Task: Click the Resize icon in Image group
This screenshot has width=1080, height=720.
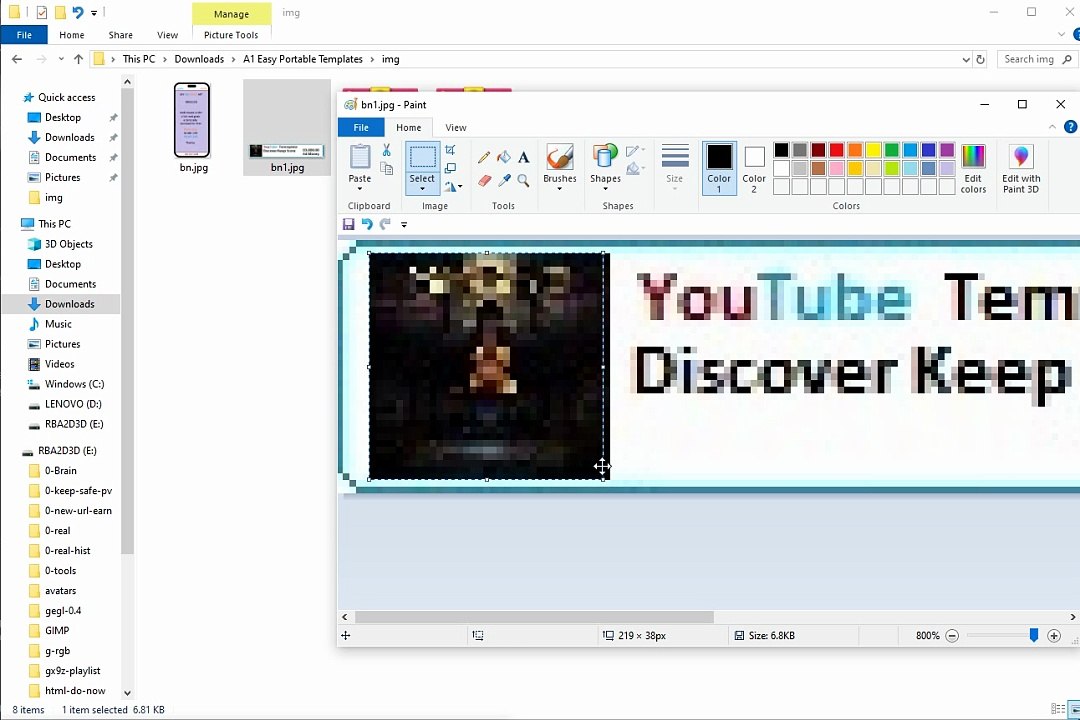Action: pos(450,167)
